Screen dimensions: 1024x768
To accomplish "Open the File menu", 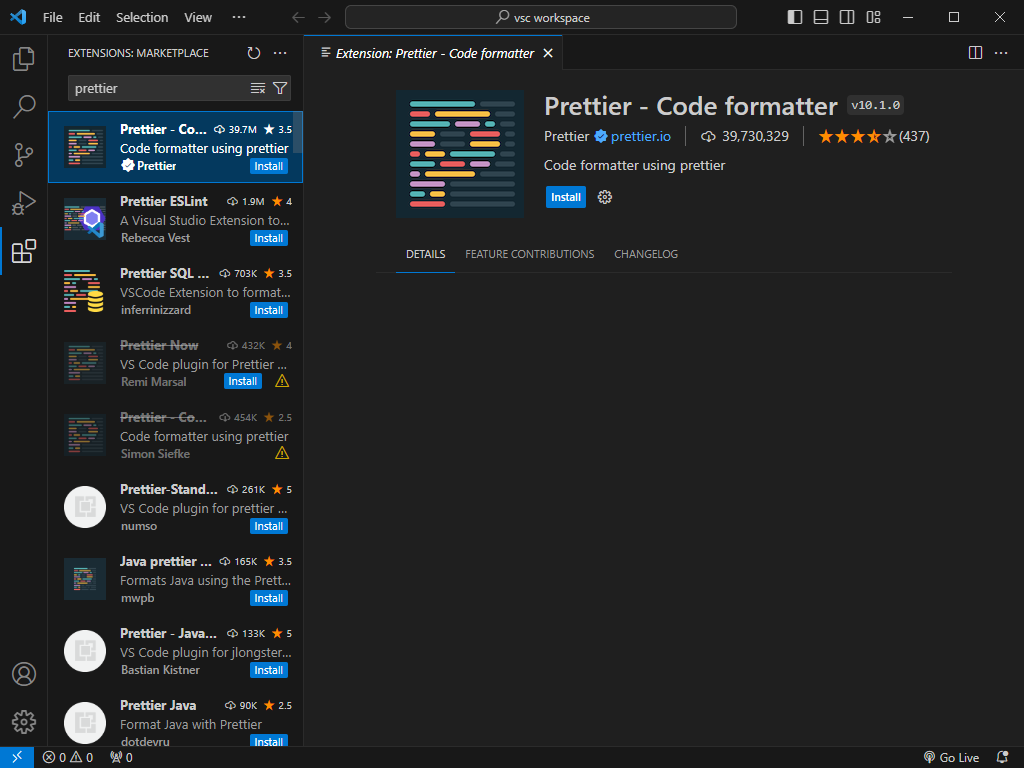I will (x=53, y=17).
